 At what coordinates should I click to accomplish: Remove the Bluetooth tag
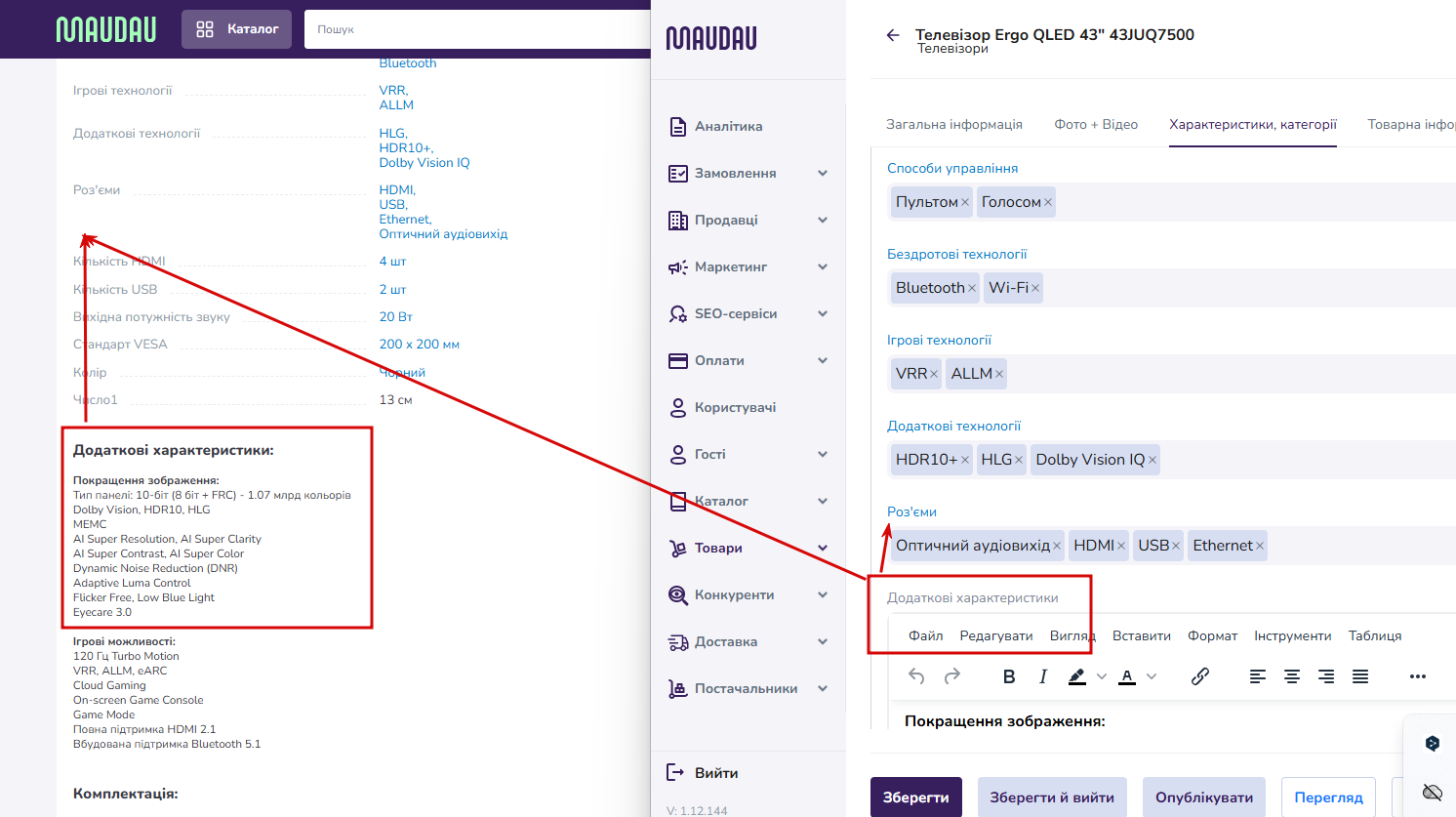click(972, 289)
